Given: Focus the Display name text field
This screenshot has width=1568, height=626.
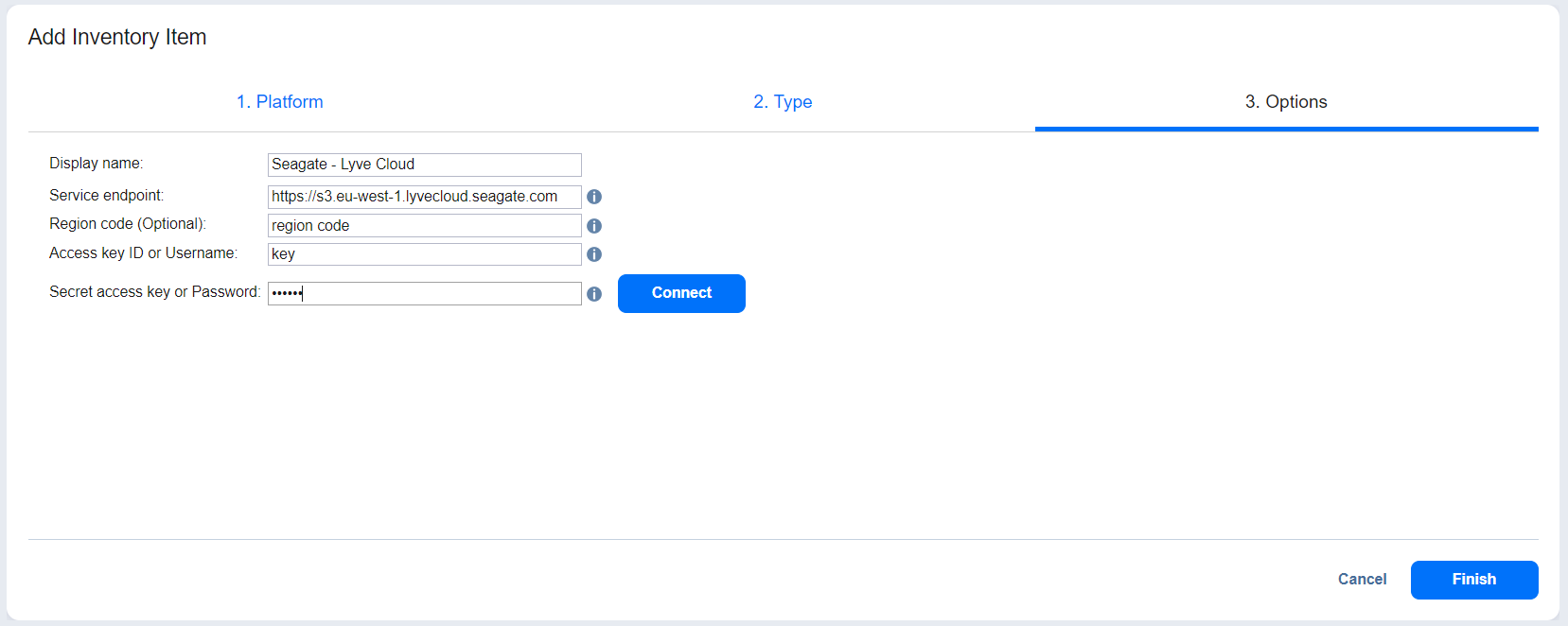Looking at the screenshot, I should (x=424, y=165).
